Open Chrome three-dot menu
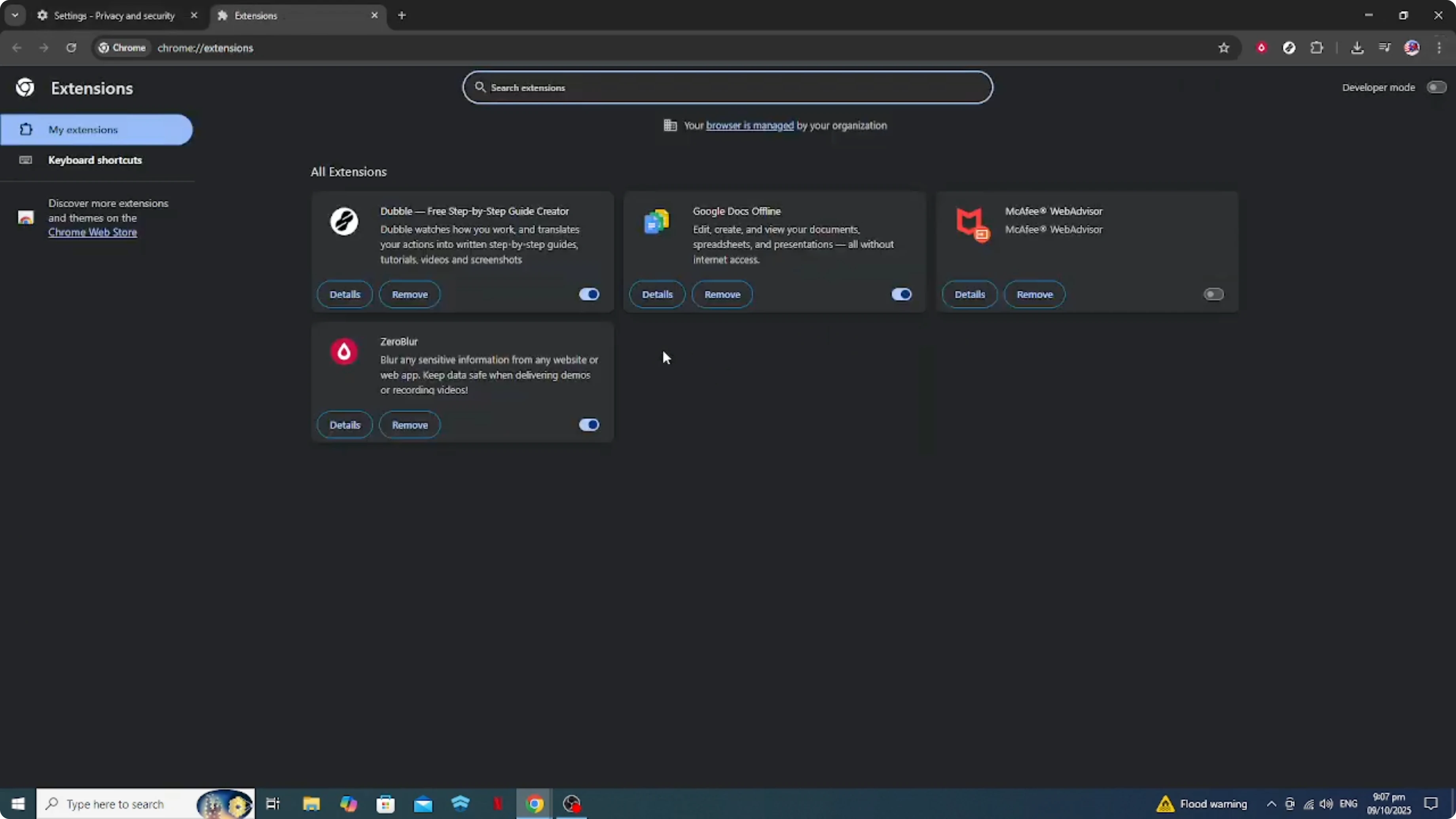This screenshot has height=819, width=1456. click(x=1439, y=48)
